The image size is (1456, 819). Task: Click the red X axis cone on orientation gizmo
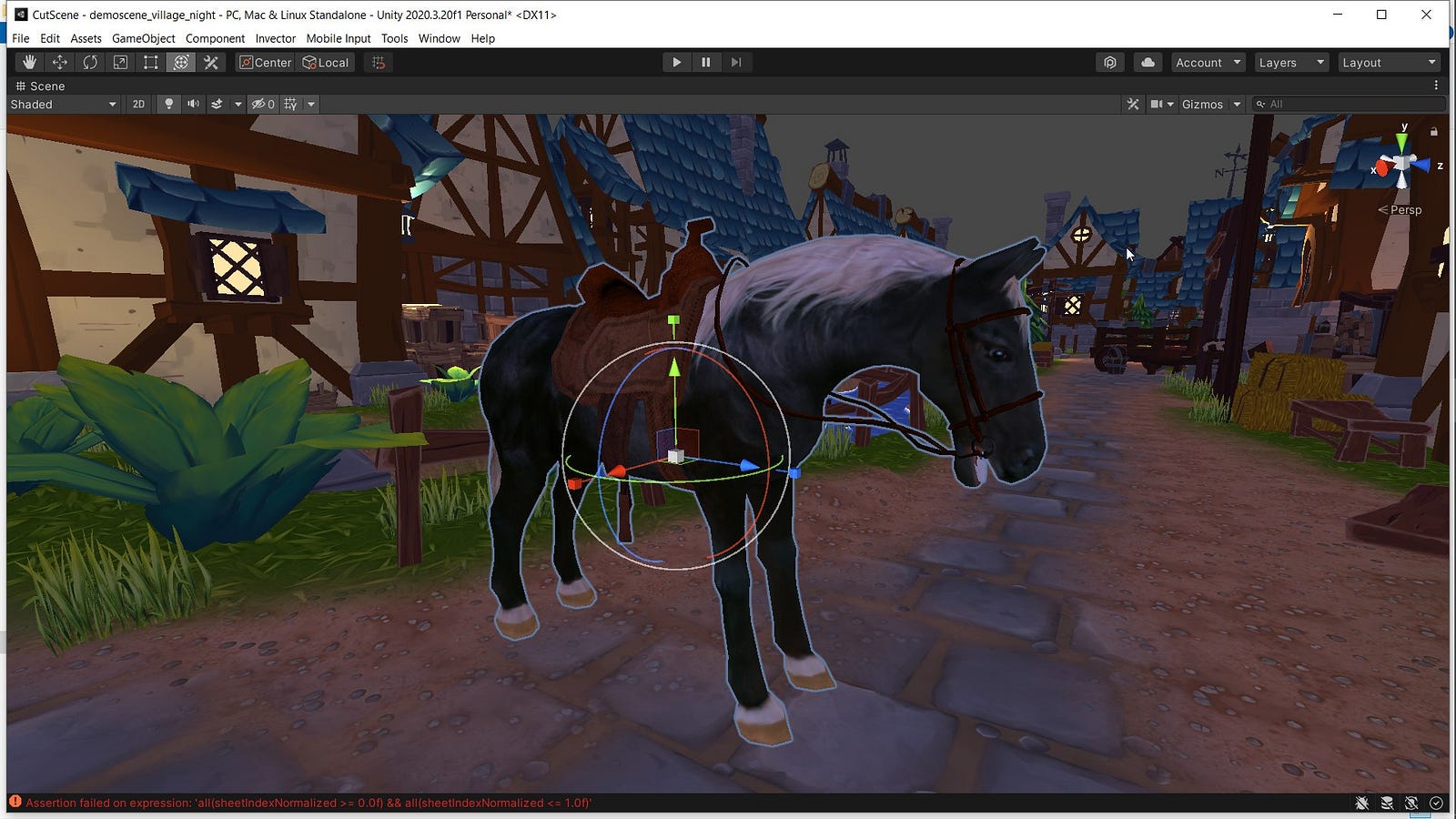click(x=1383, y=167)
